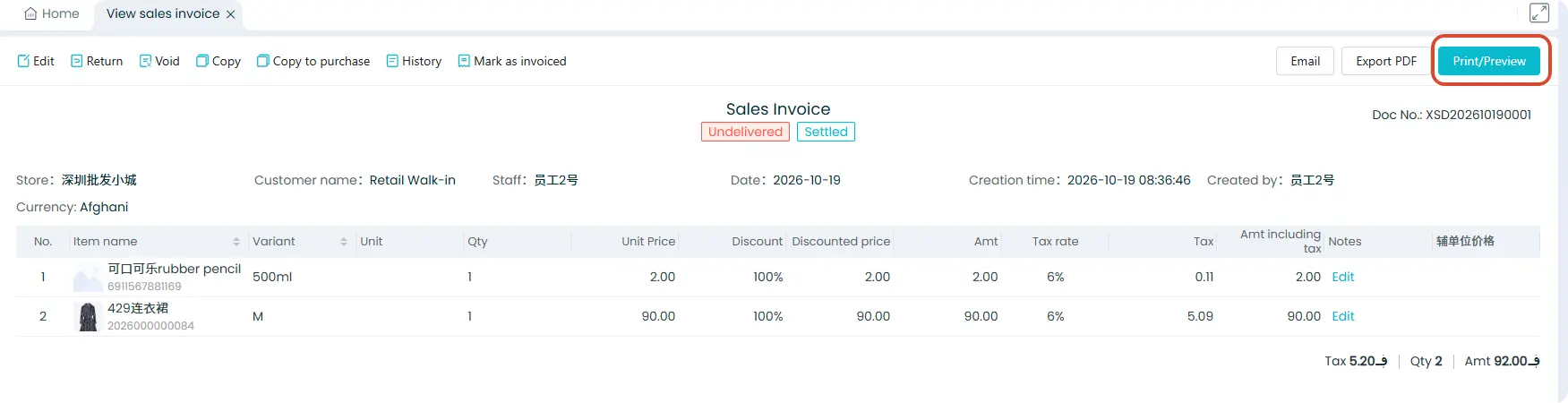1568x403 pixels.
Task: Close the View sales invoice tab
Action: tap(230, 14)
